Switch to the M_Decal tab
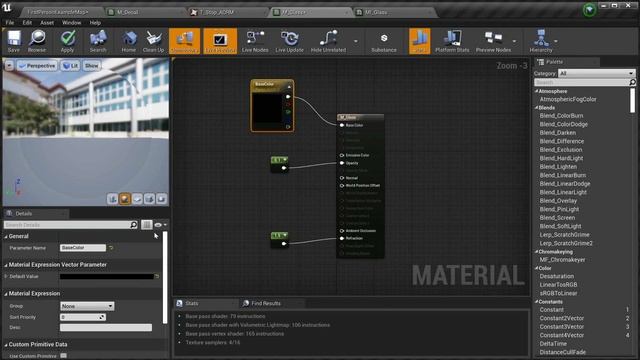Screen dimensions: 640x360 click(x=128, y=12)
